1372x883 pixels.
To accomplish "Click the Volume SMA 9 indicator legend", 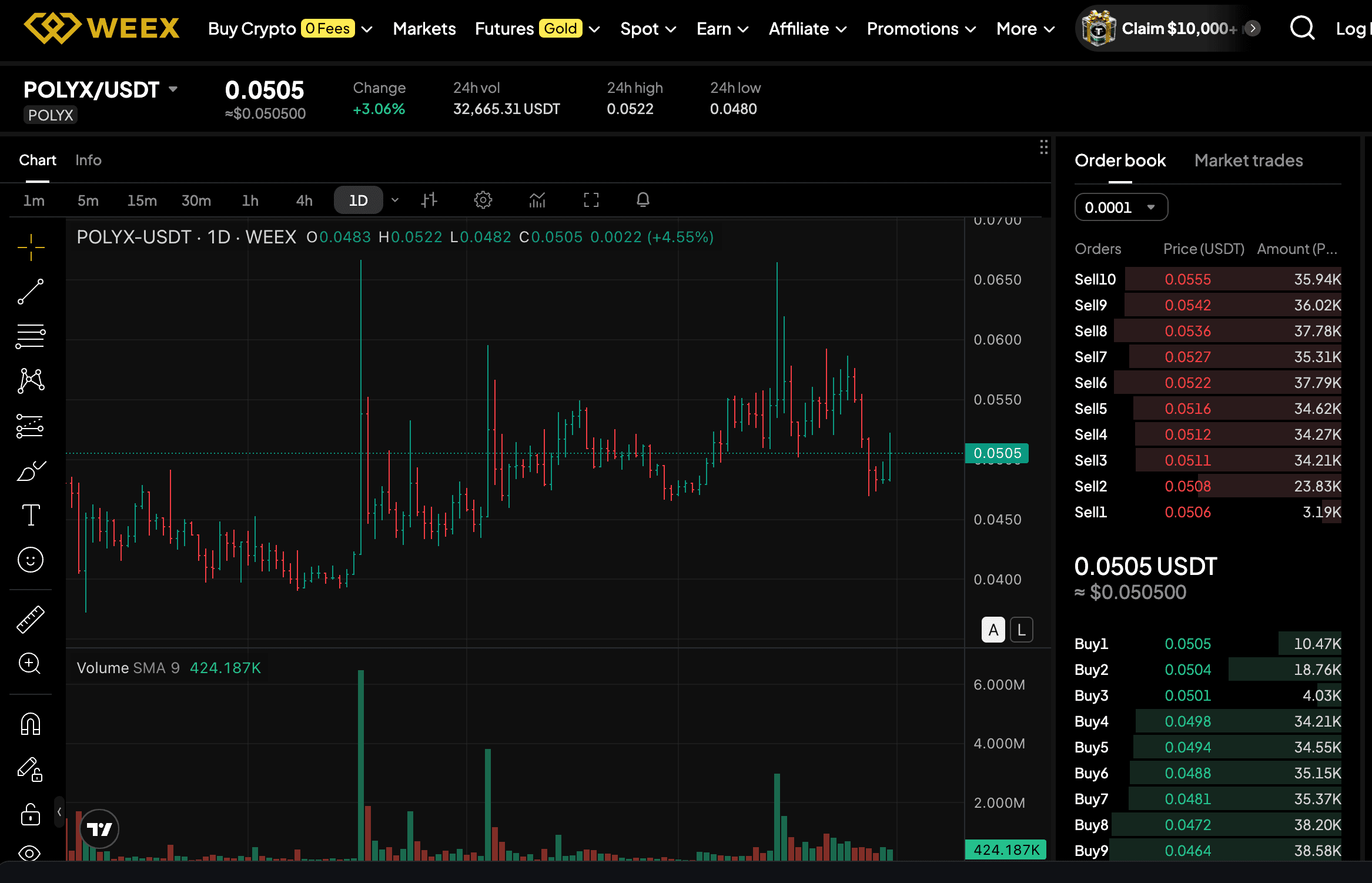I will pyautogui.click(x=169, y=668).
